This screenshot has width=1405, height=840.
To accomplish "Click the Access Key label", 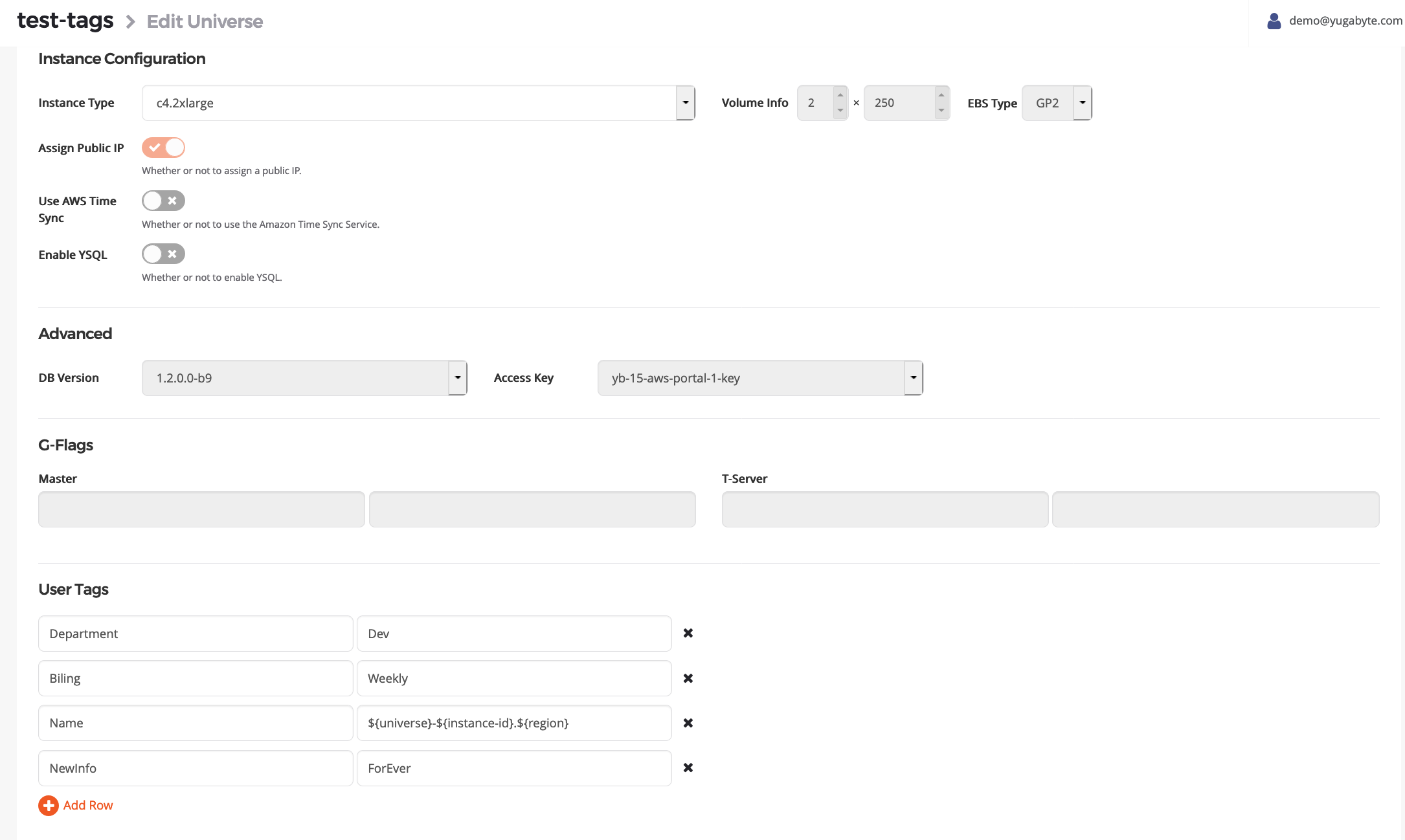I will pyautogui.click(x=523, y=378).
